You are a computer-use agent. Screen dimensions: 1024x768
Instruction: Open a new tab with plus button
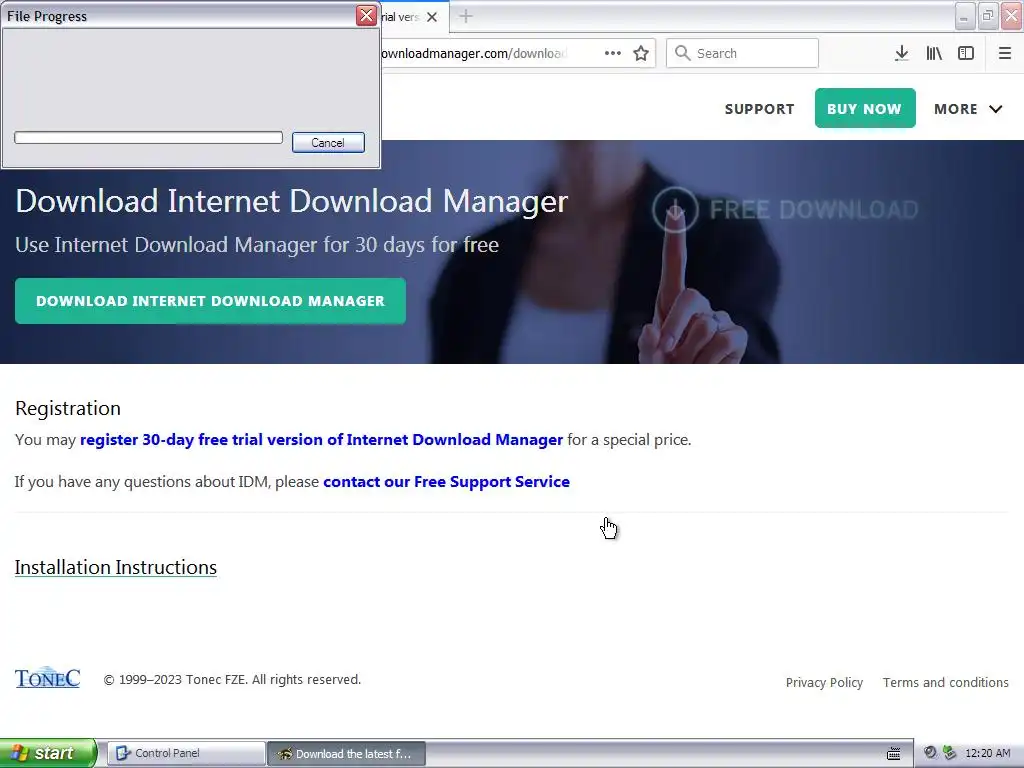pyautogui.click(x=466, y=16)
